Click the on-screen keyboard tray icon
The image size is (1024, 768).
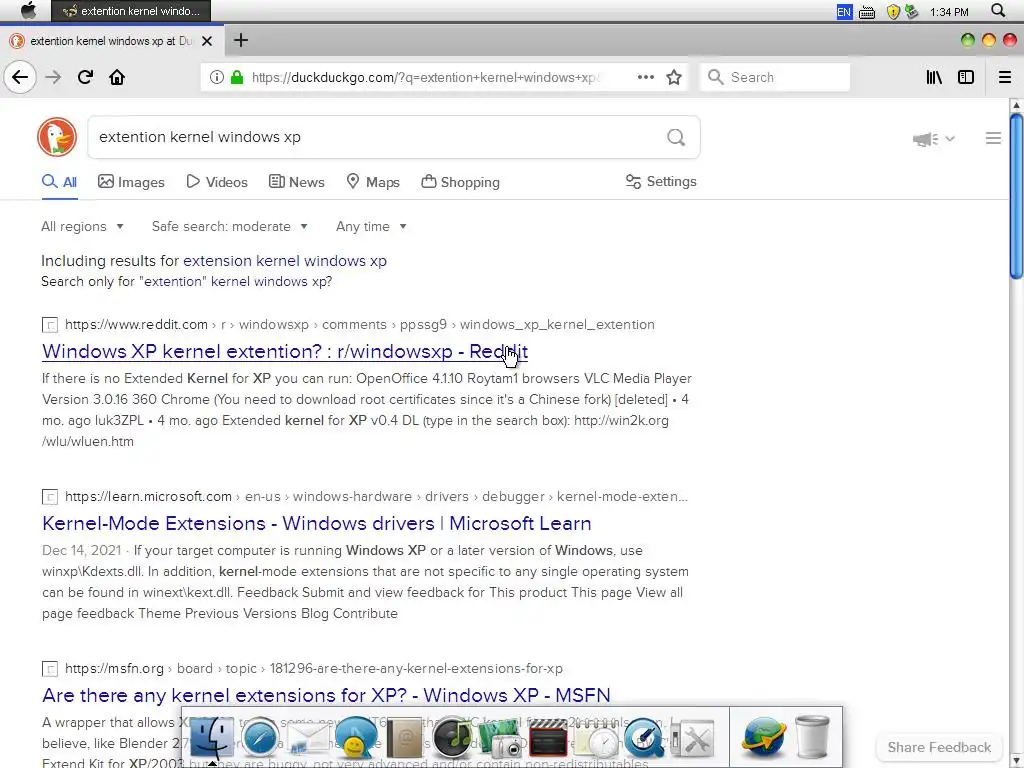[x=867, y=12]
